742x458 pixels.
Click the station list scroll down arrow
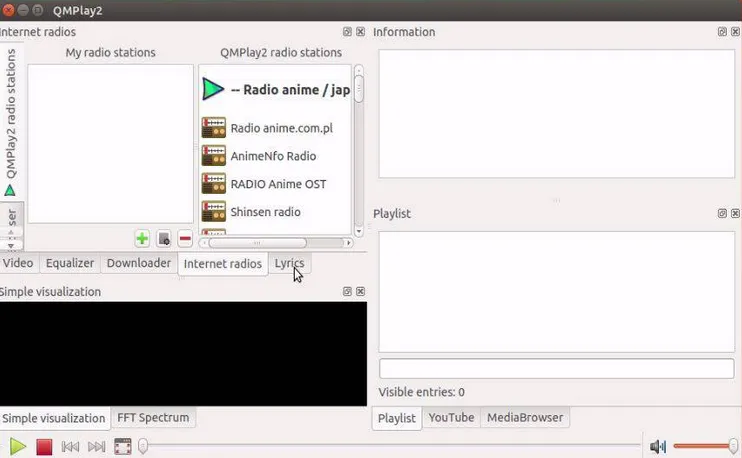[x=359, y=231]
